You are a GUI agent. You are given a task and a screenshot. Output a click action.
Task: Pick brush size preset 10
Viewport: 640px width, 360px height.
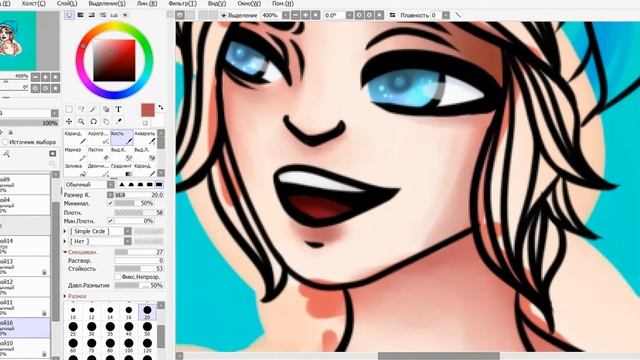[x=73, y=312]
